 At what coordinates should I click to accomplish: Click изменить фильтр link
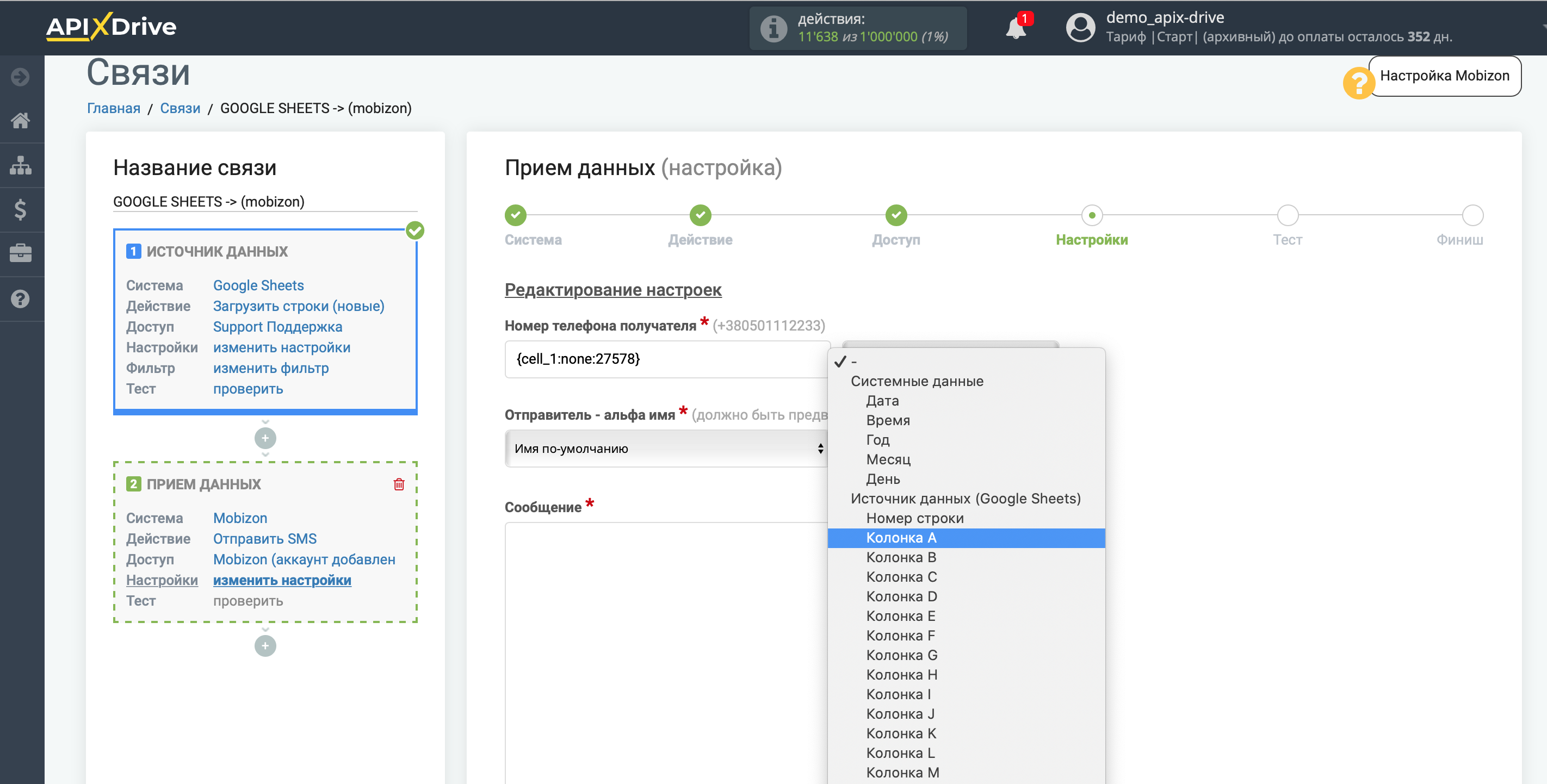coord(271,368)
